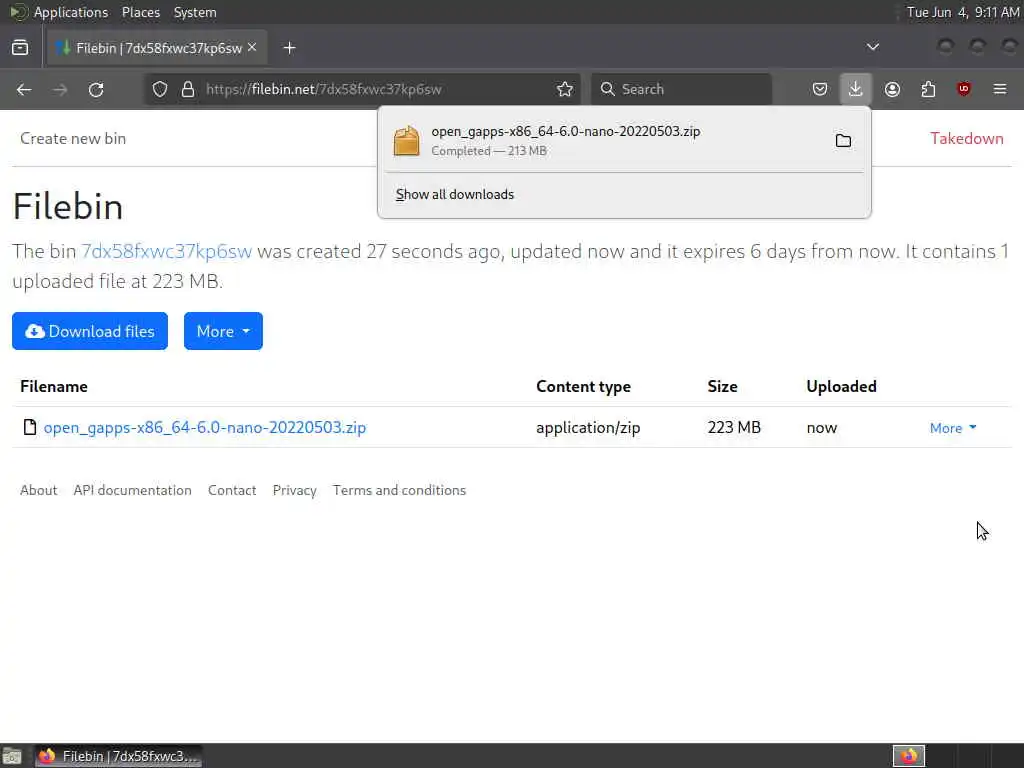Toggle the downloads toolbar button
This screenshot has width=1024, height=768.
pyautogui.click(x=856, y=89)
